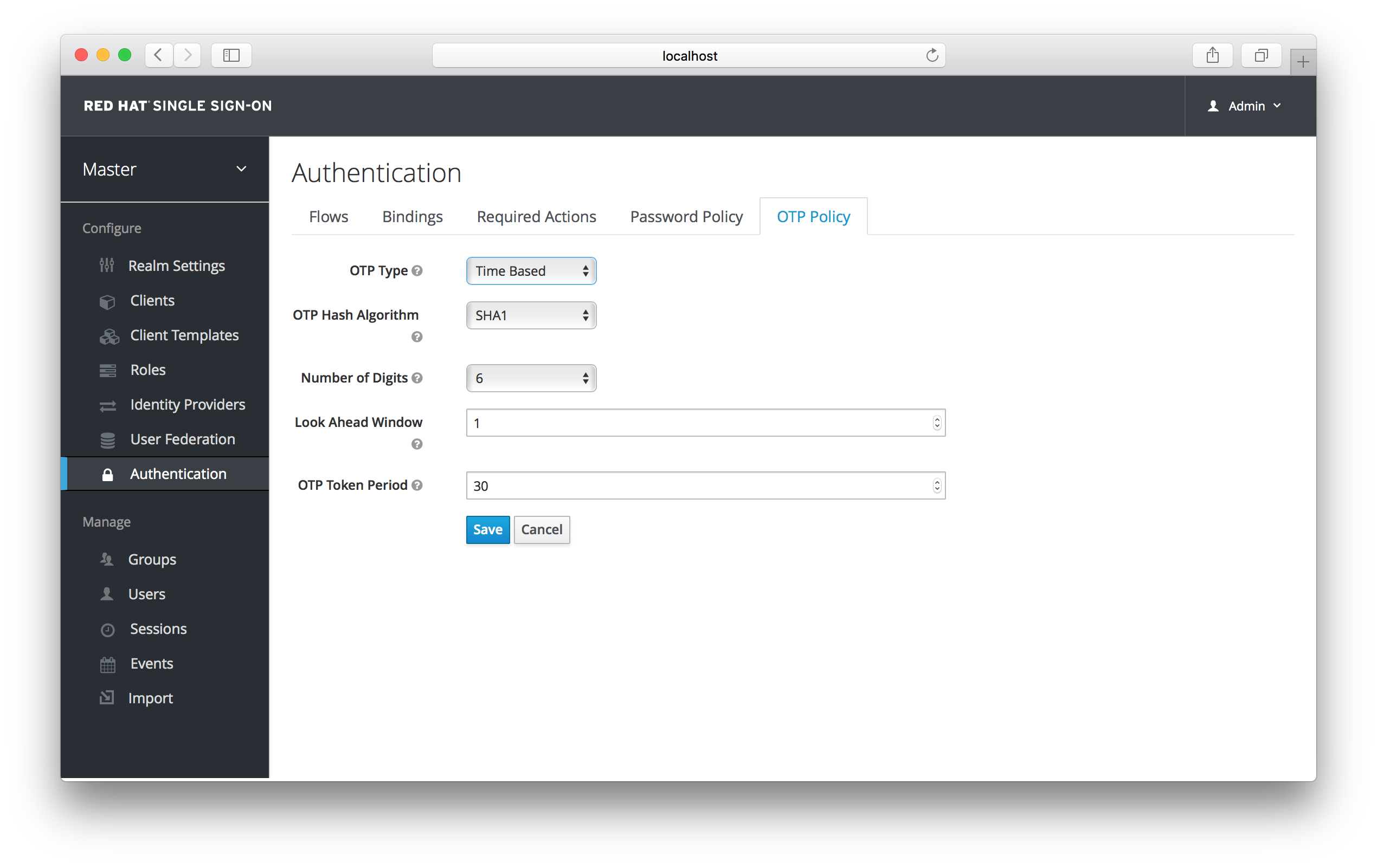Viewport: 1377px width, 868px height.
Task: Click the Cancel button
Action: tap(541, 529)
